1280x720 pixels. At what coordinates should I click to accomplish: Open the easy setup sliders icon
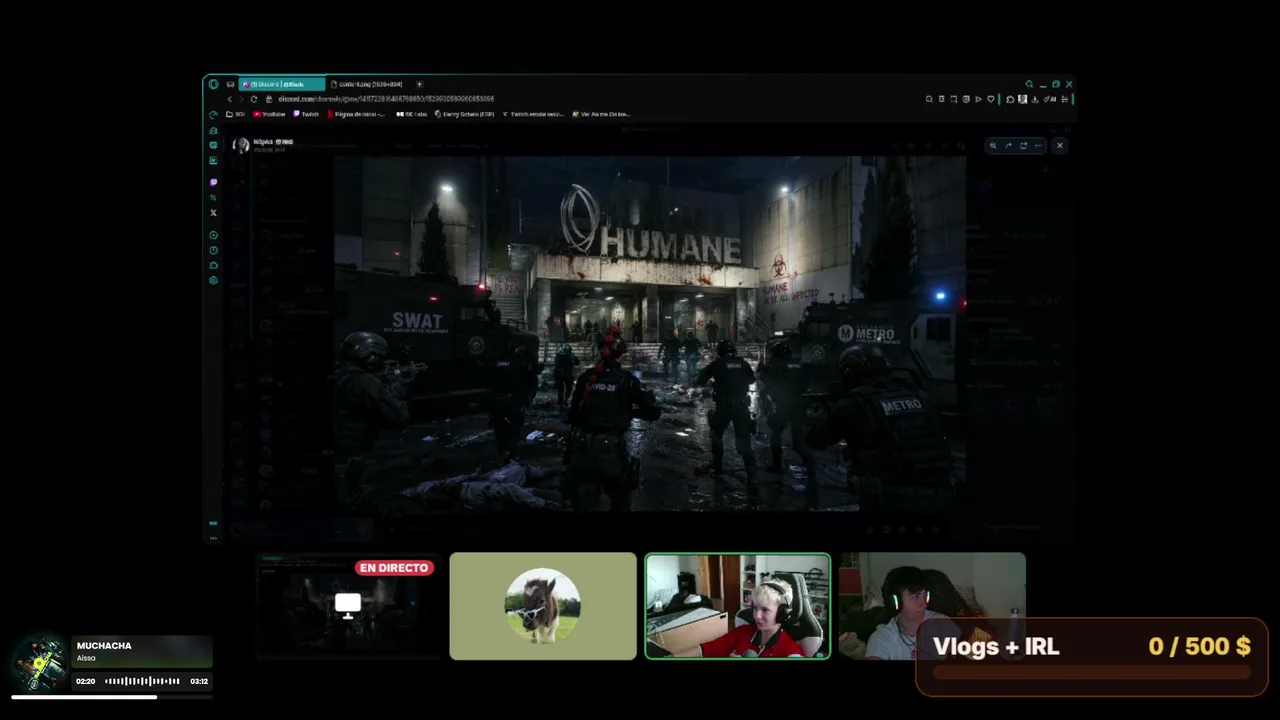pyautogui.click(x=1066, y=99)
